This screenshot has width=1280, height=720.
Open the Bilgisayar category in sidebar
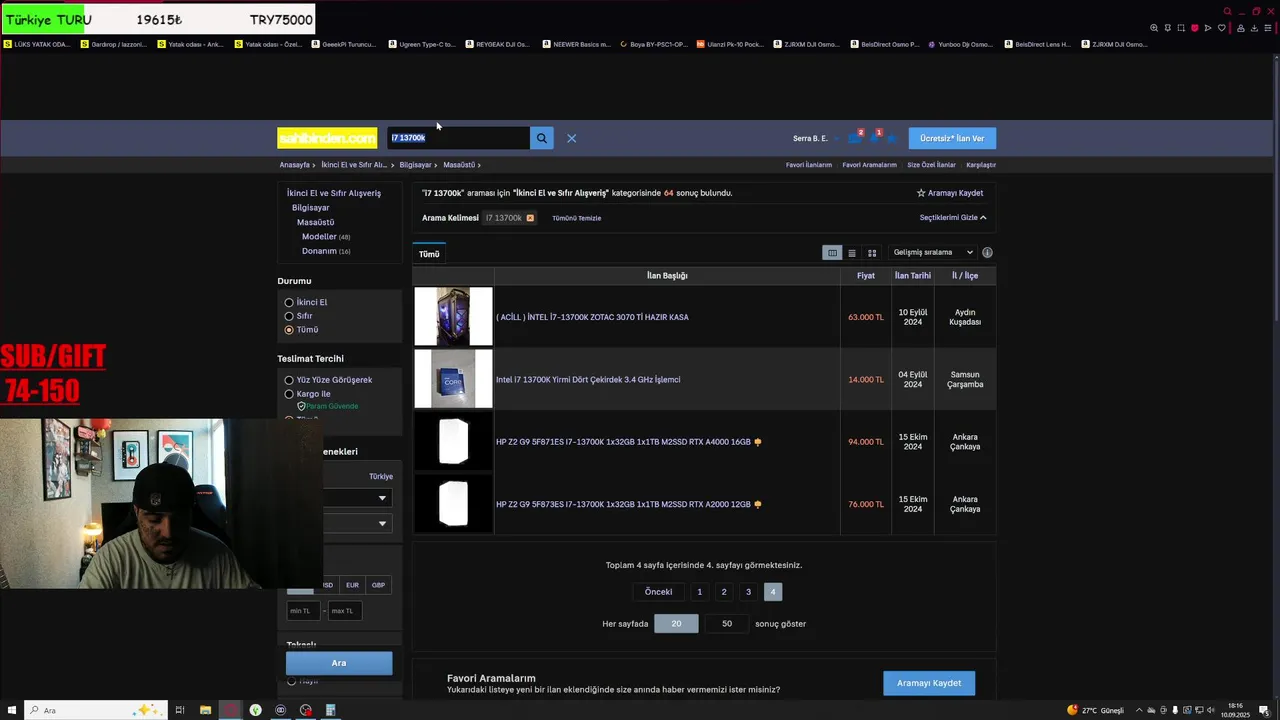310,208
